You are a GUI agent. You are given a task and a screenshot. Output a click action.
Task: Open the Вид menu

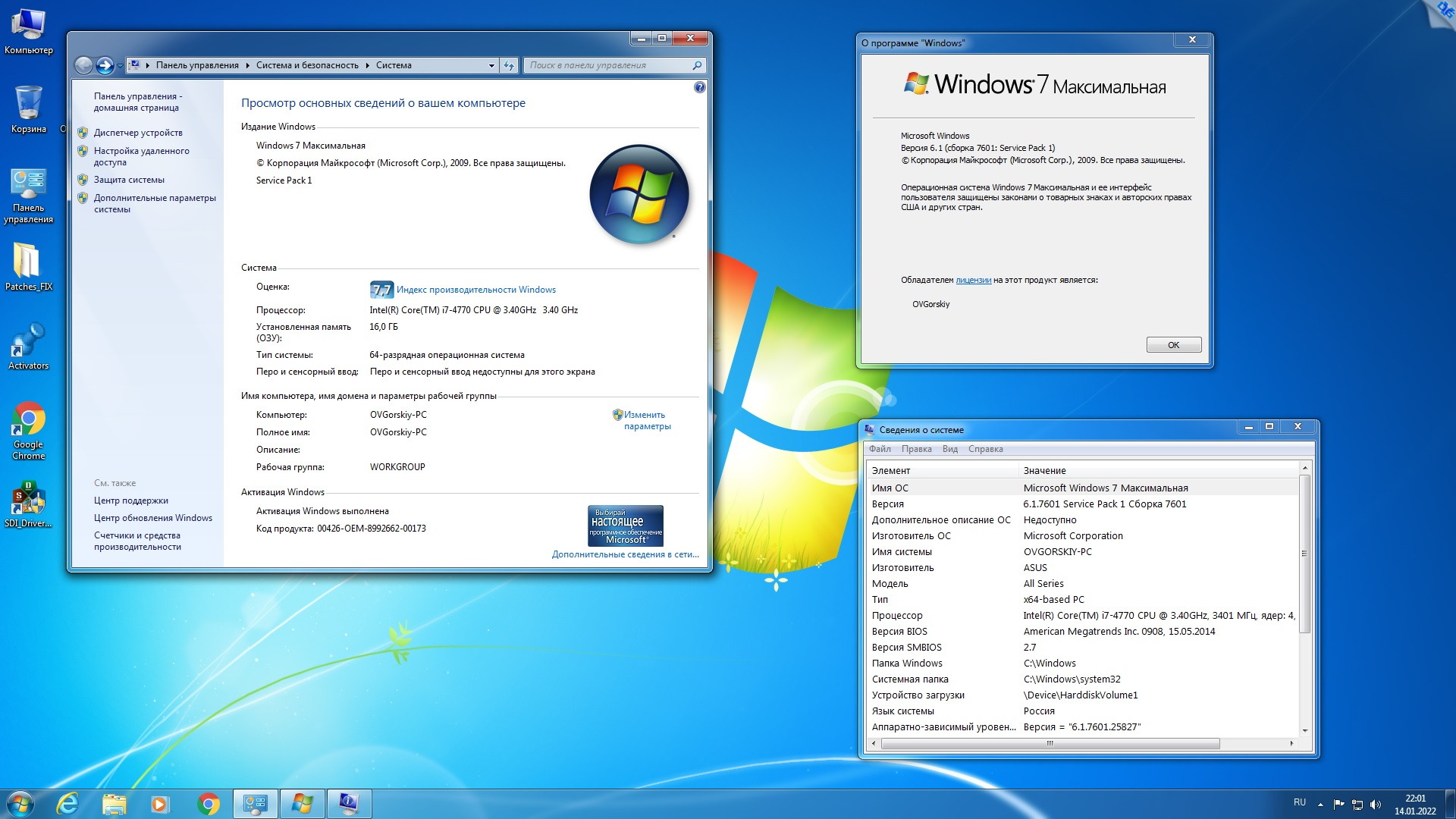click(949, 449)
